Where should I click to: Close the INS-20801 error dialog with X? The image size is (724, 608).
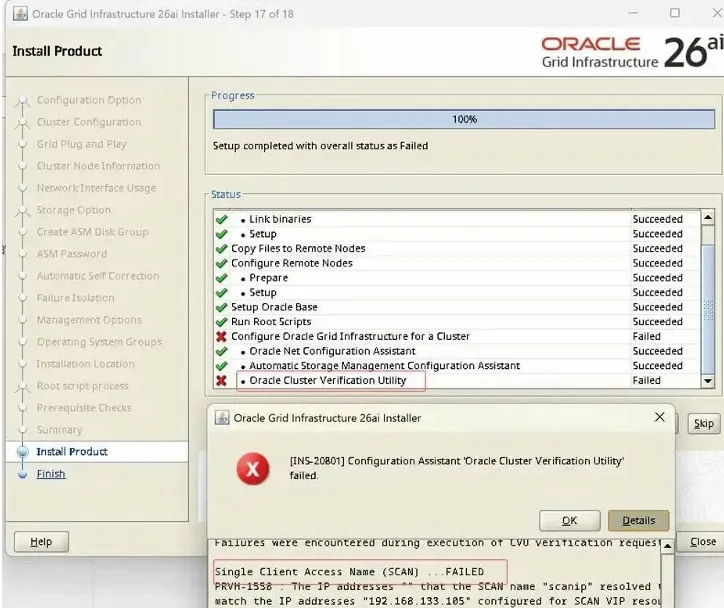(x=660, y=417)
